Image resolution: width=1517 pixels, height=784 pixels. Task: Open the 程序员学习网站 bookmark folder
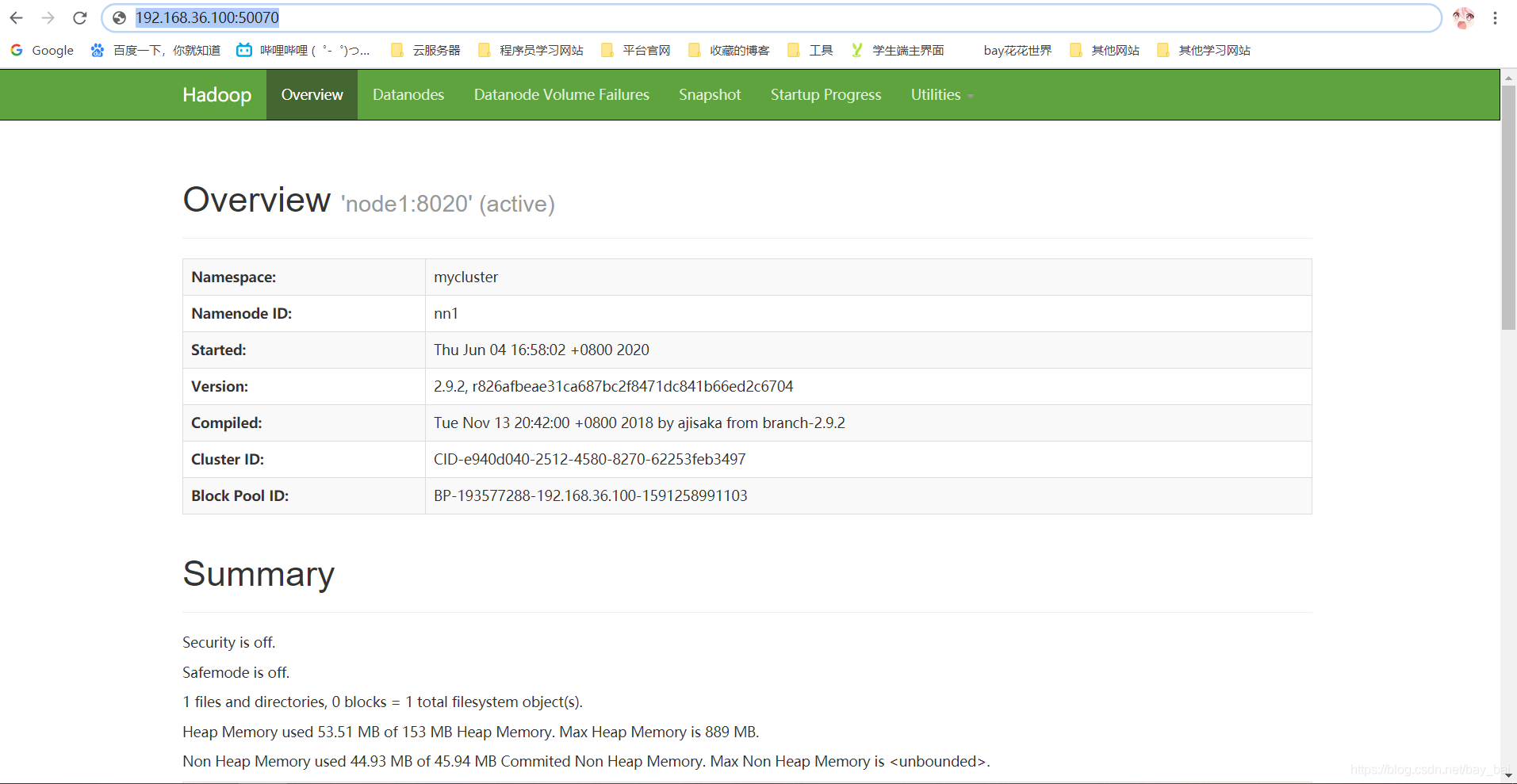tap(531, 50)
